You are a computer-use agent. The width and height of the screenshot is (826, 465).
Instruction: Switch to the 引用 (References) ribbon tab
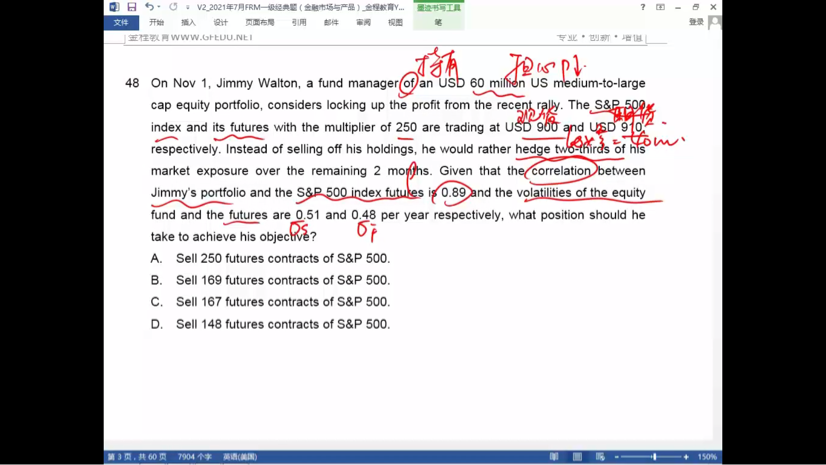299,22
